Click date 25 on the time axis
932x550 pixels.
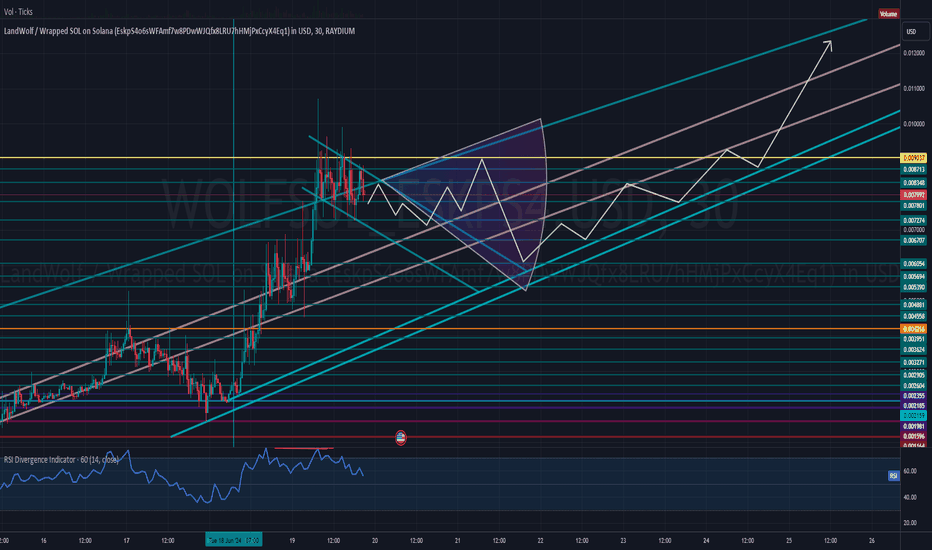coord(789,540)
